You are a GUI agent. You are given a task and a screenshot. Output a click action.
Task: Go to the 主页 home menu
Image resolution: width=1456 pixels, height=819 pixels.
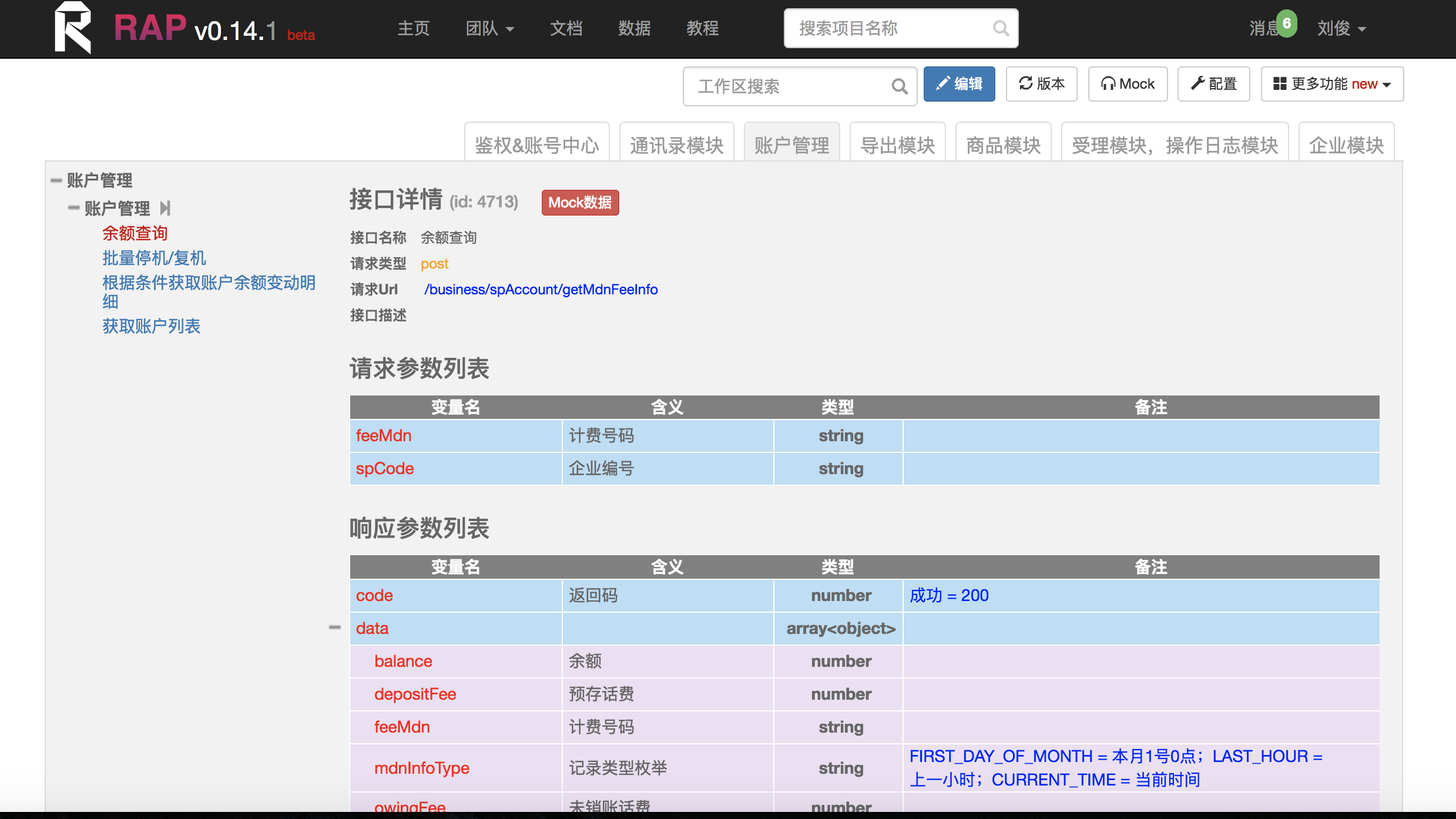414,28
